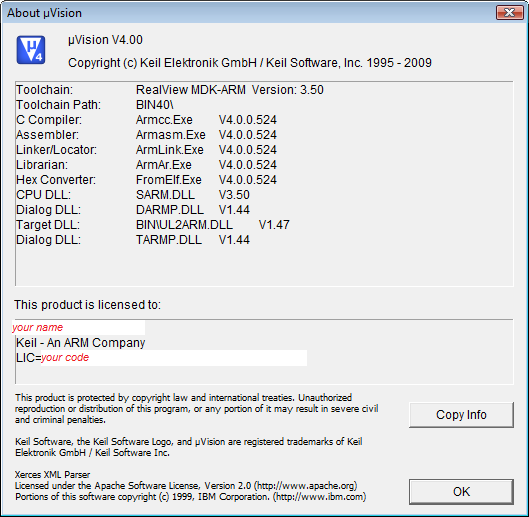
Task: Click the 'Assembler:' label
Action: point(47,135)
